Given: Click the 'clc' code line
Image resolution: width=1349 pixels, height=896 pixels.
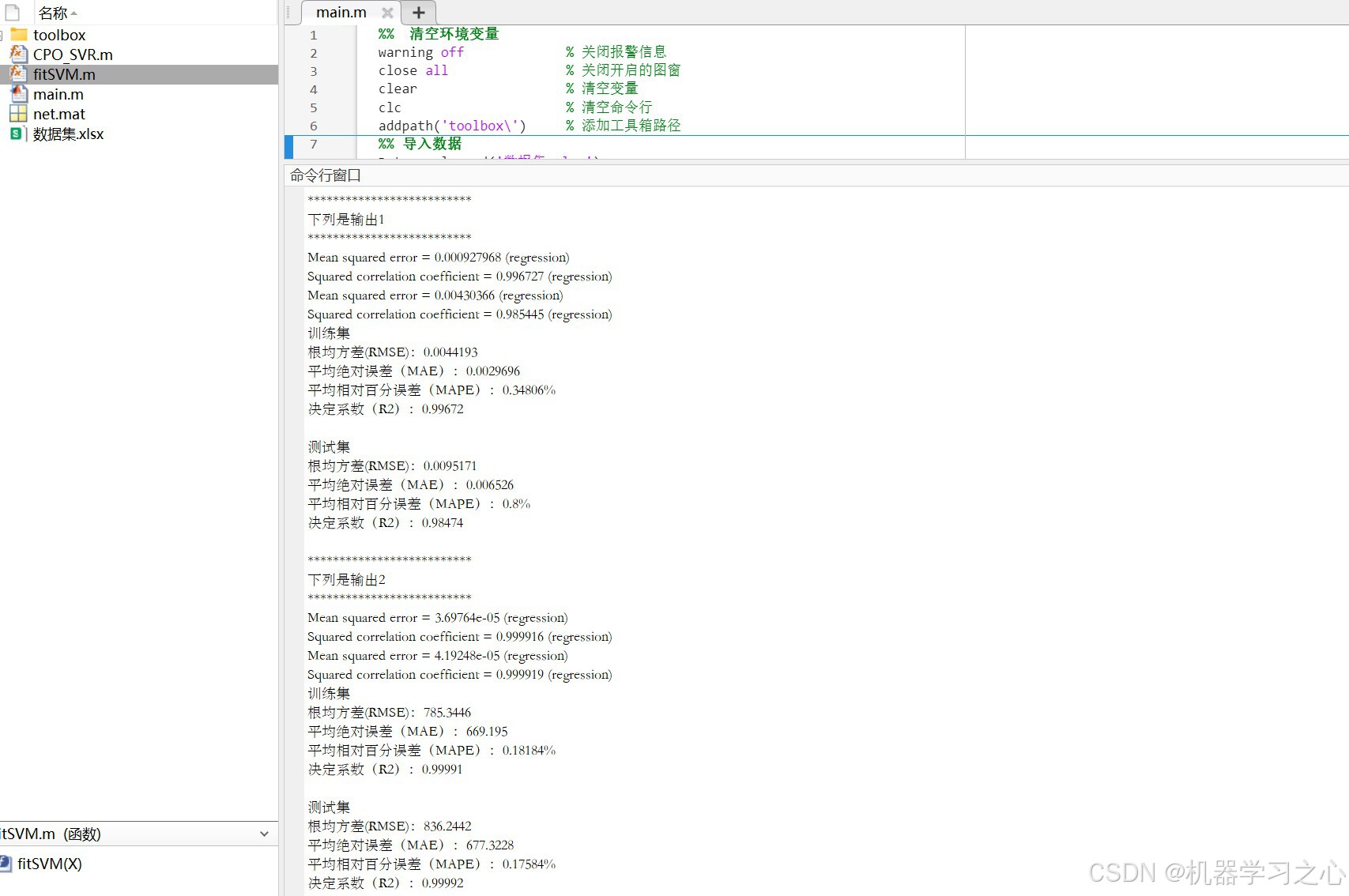Looking at the screenshot, I should point(390,107).
